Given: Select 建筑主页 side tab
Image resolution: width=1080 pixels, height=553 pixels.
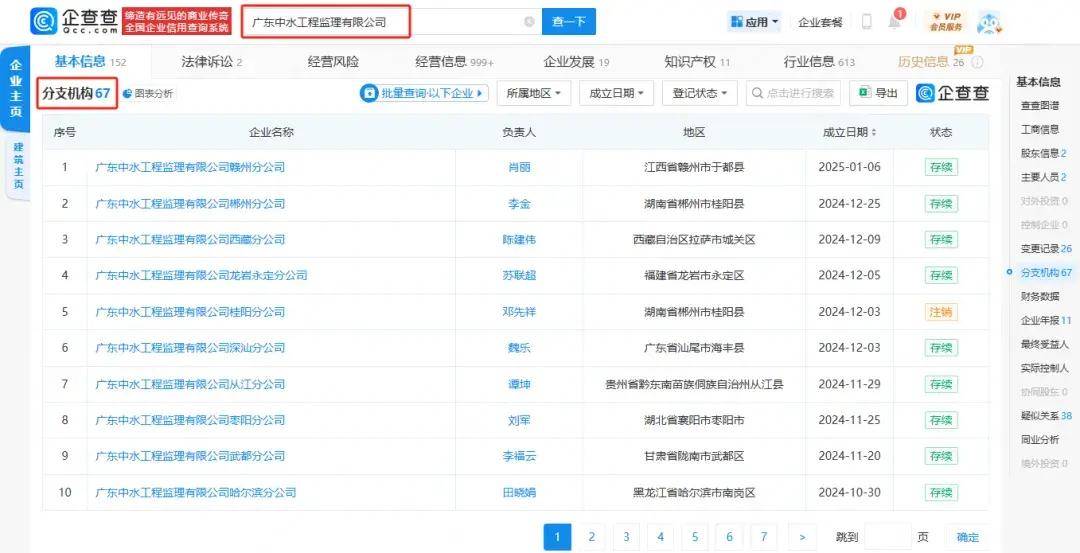Looking at the screenshot, I should pyautogui.click(x=18, y=166).
